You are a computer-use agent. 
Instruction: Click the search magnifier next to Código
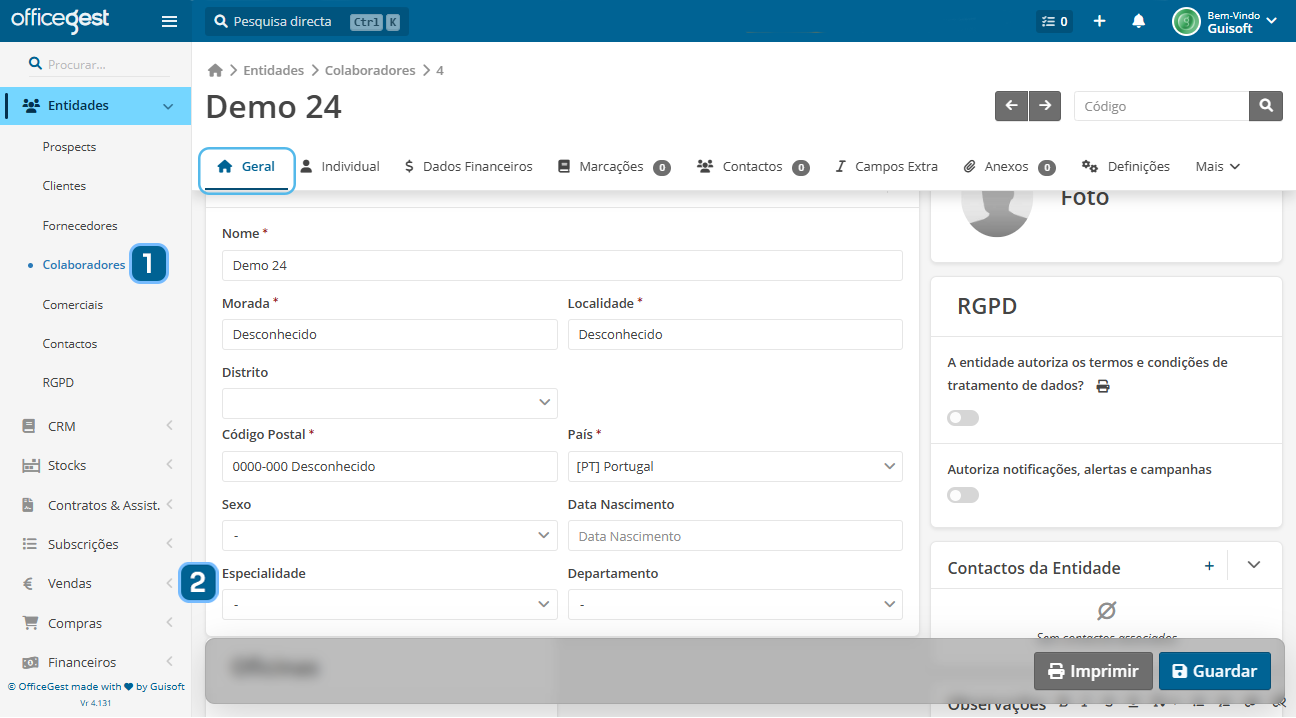tap(1265, 106)
